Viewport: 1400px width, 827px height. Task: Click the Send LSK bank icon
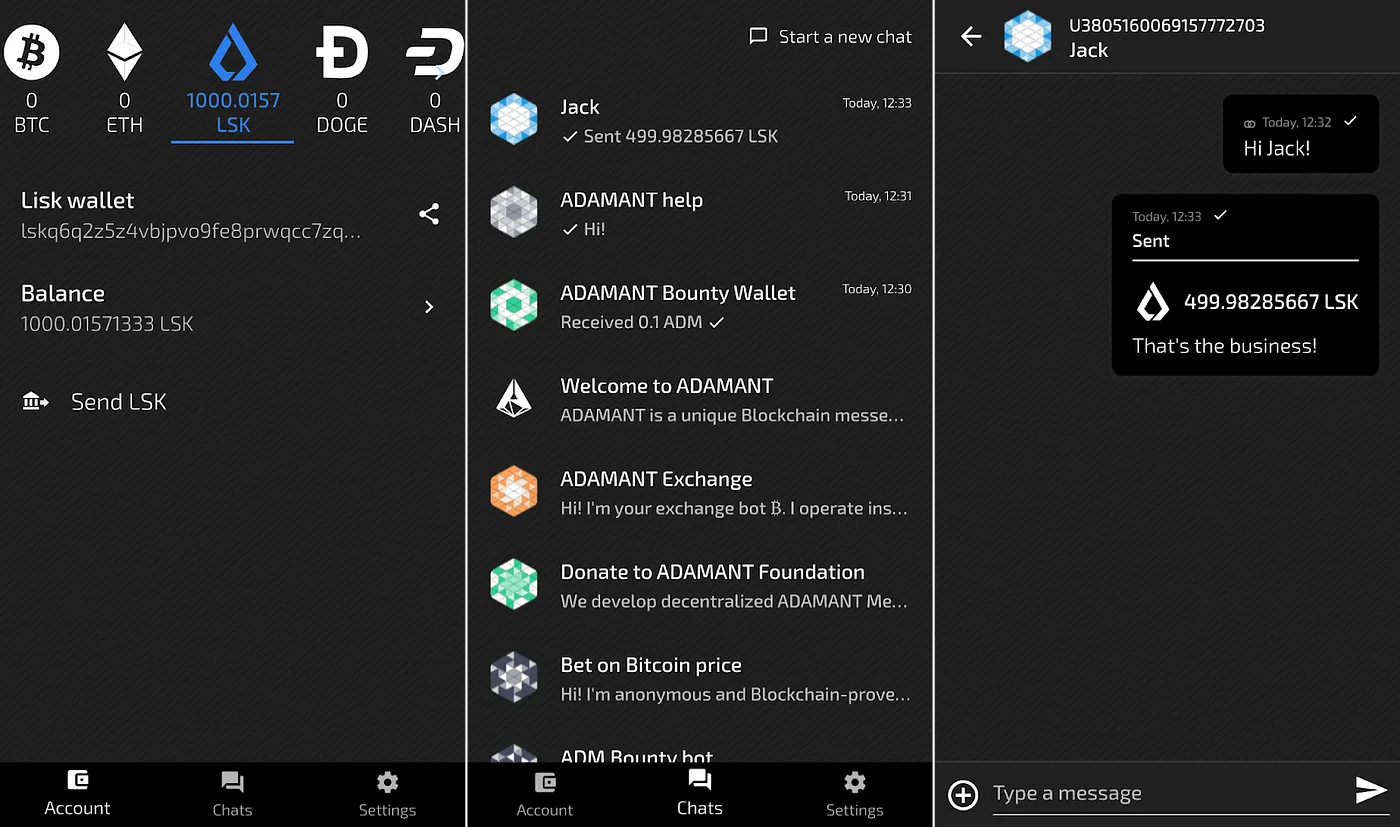pos(35,402)
